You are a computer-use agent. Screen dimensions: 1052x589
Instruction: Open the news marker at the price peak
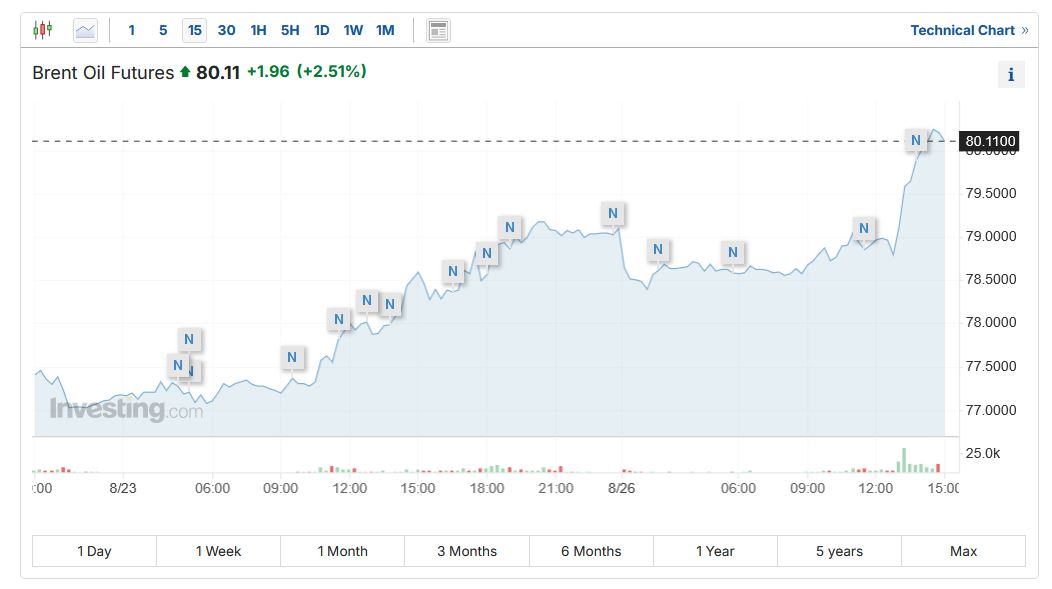click(x=915, y=140)
